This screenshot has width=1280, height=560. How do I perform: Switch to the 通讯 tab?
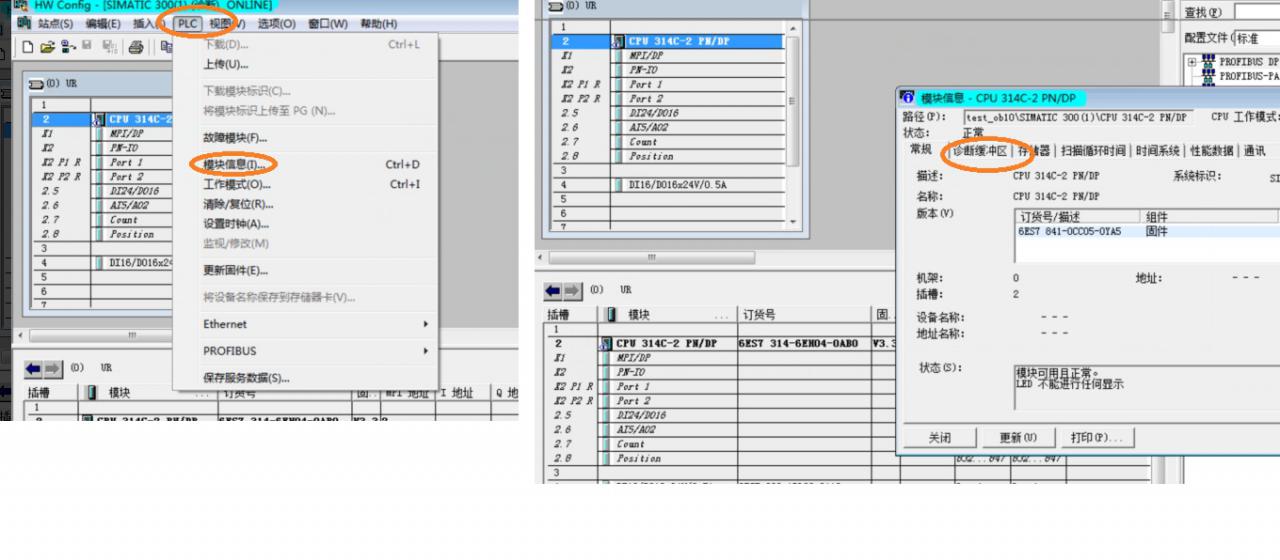(x=1254, y=151)
